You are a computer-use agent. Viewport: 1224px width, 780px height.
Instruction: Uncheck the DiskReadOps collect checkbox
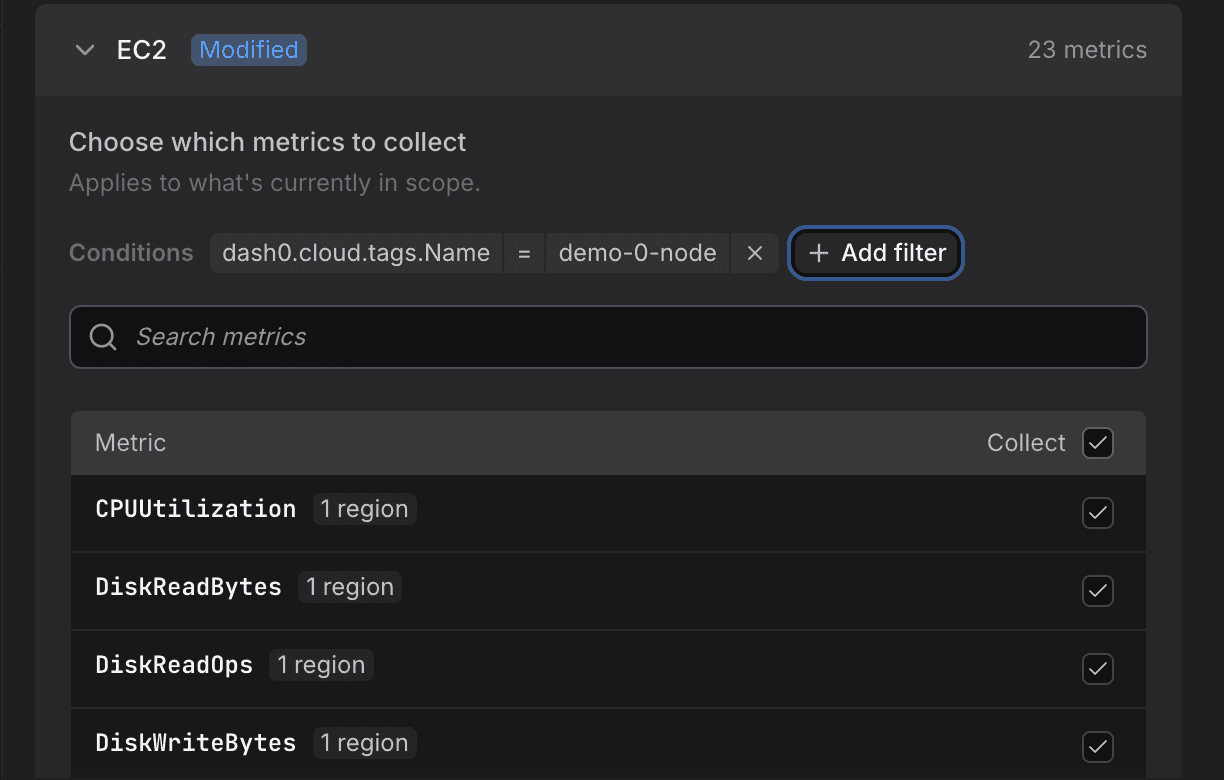[1098, 669]
